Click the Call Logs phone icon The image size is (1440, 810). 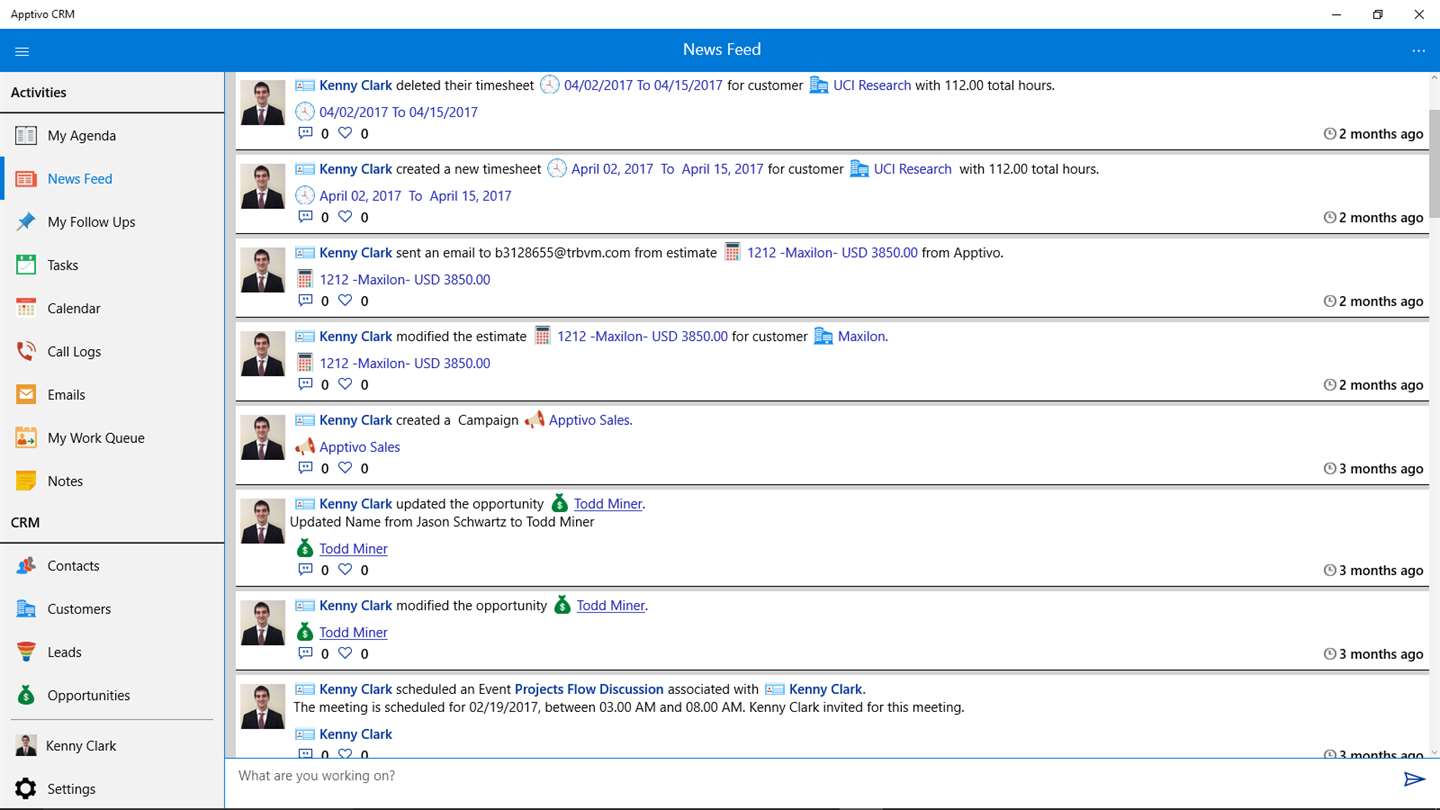click(26, 351)
